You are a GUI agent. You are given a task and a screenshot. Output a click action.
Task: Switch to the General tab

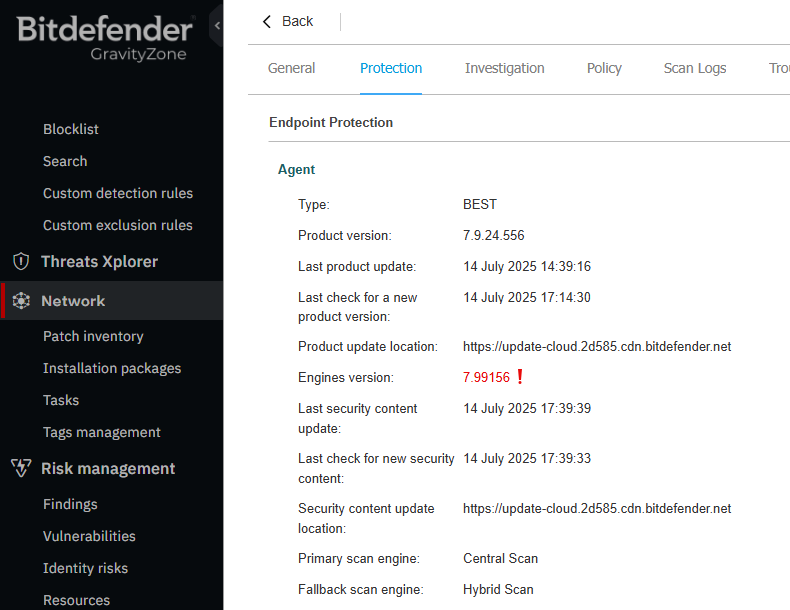tap(291, 68)
